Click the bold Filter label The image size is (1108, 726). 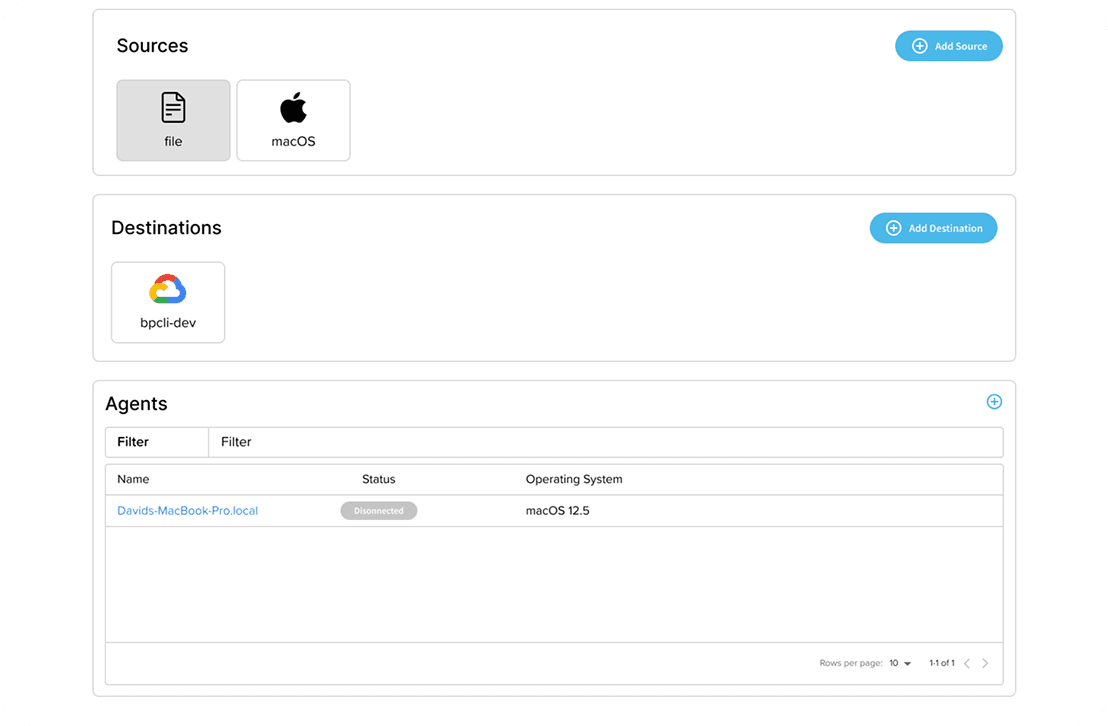pyautogui.click(x=133, y=442)
